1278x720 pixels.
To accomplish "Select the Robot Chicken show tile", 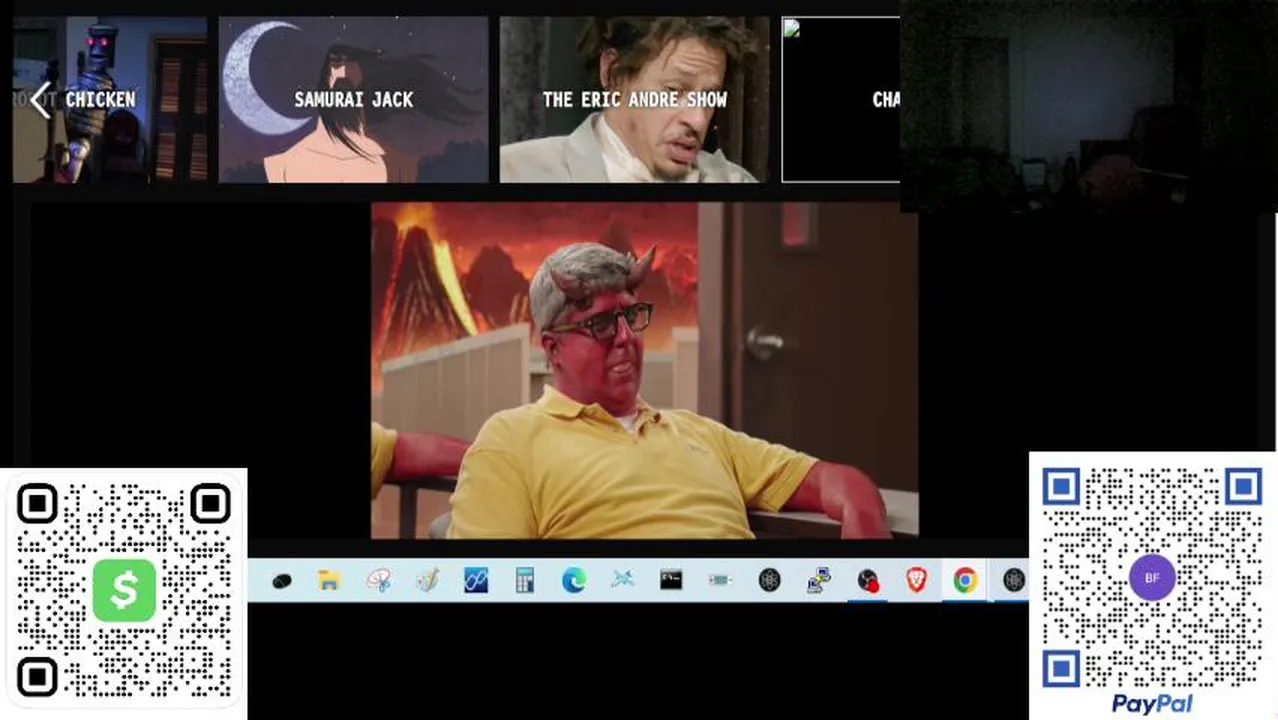I will 110,100.
